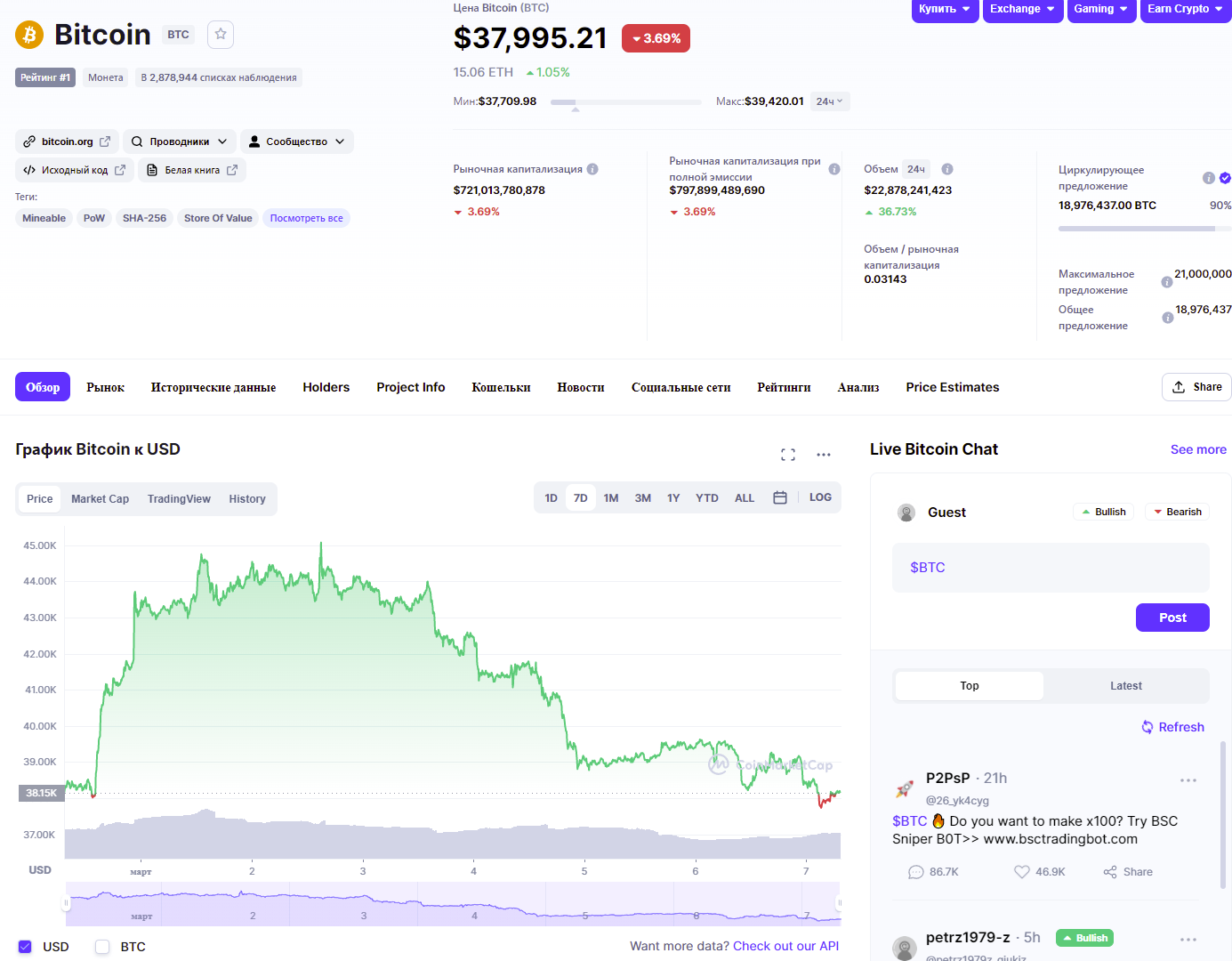Open Объем 24ч period selector
Viewport: 1232px width, 961px height.
pos(916,169)
